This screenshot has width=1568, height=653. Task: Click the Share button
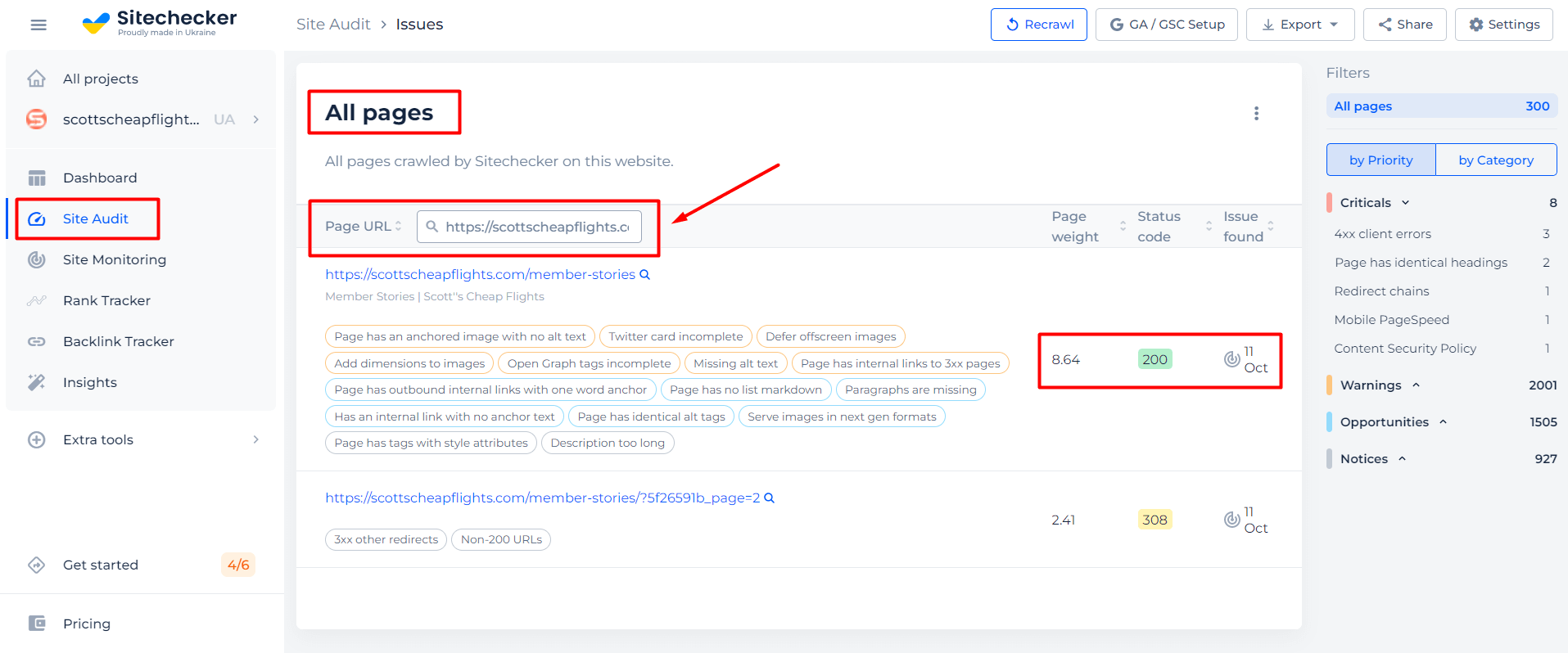pos(1404,25)
